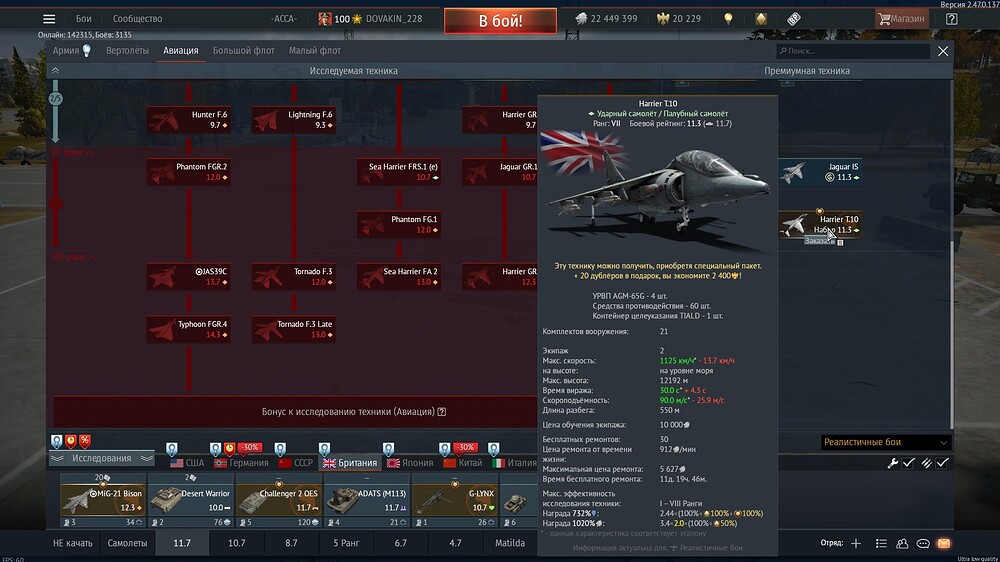Click the blue pin badge above Британия

coord(325,449)
